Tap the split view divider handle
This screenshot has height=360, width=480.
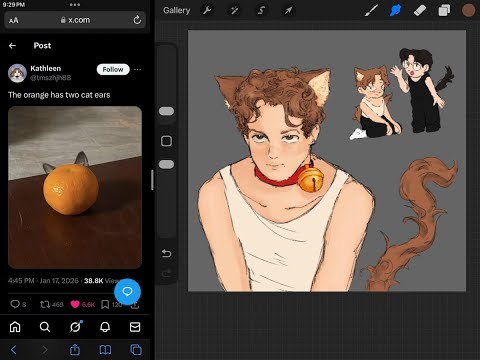152,180
